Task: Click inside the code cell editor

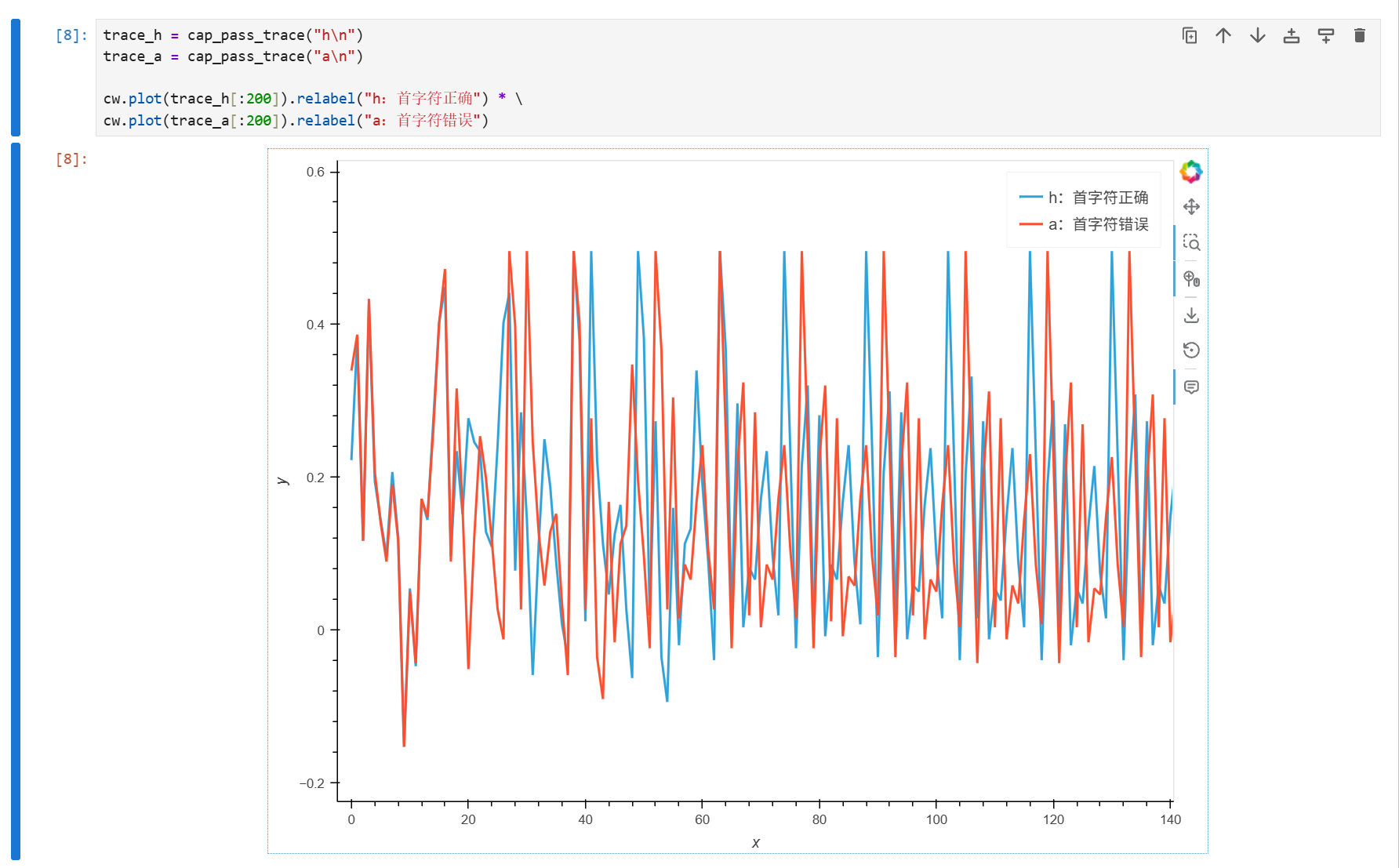Action: click(738, 78)
